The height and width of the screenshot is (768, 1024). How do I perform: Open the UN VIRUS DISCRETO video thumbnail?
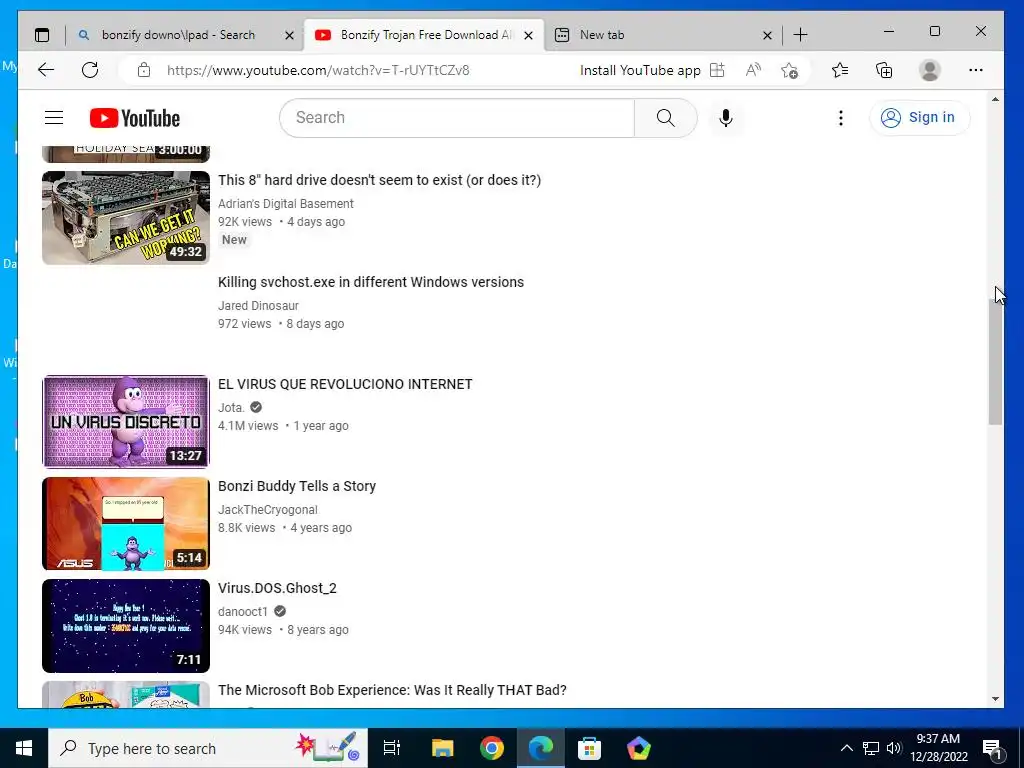tap(126, 422)
